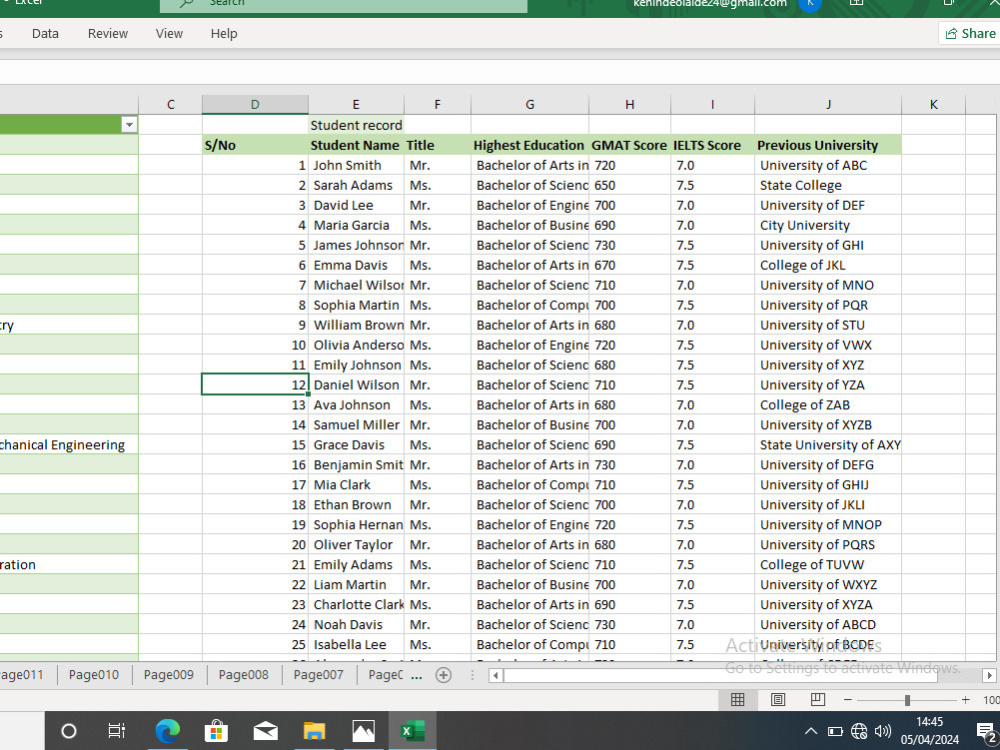Click zoom out minus button

click(x=848, y=700)
